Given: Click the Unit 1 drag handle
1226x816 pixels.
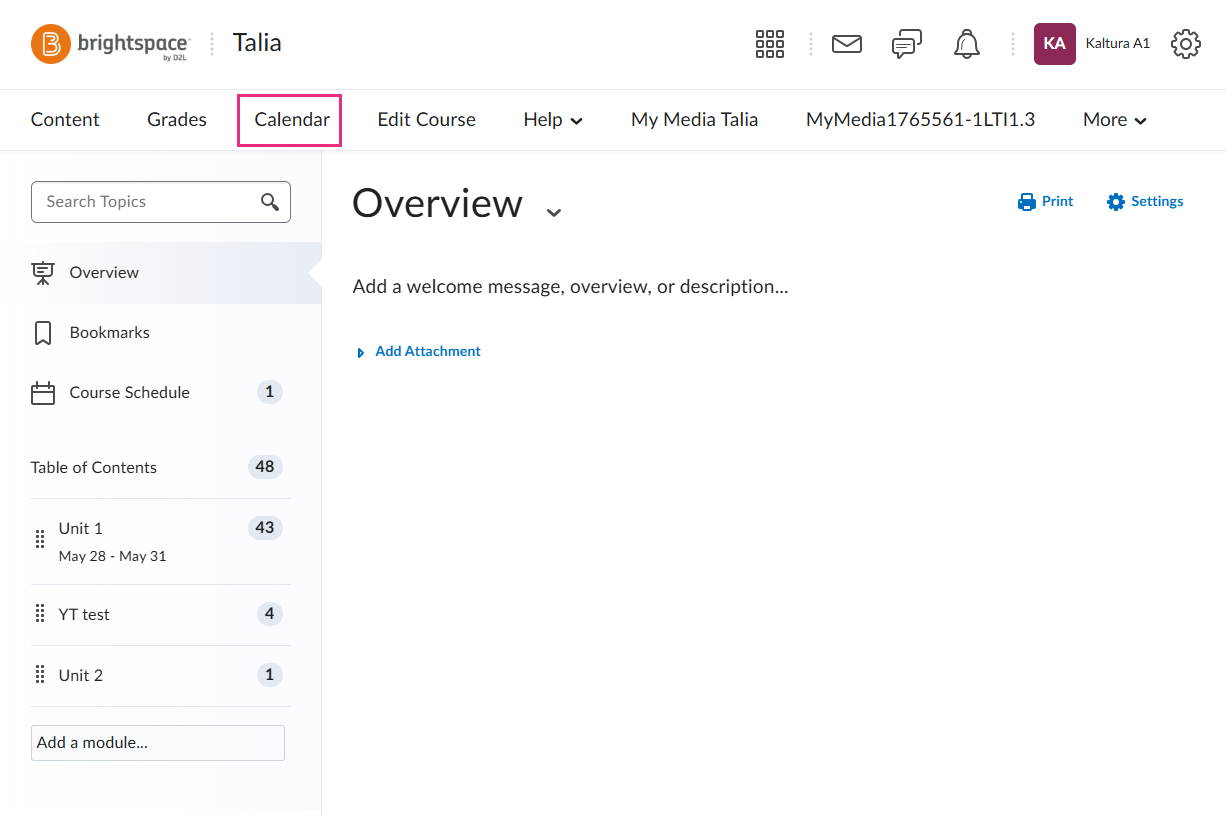Looking at the screenshot, I should [x=40, y=540].
